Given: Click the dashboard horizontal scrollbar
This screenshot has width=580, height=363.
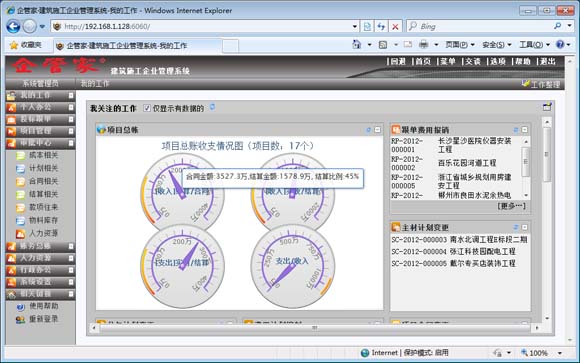Looking at the screenshot, I should [x=315, y=328].
